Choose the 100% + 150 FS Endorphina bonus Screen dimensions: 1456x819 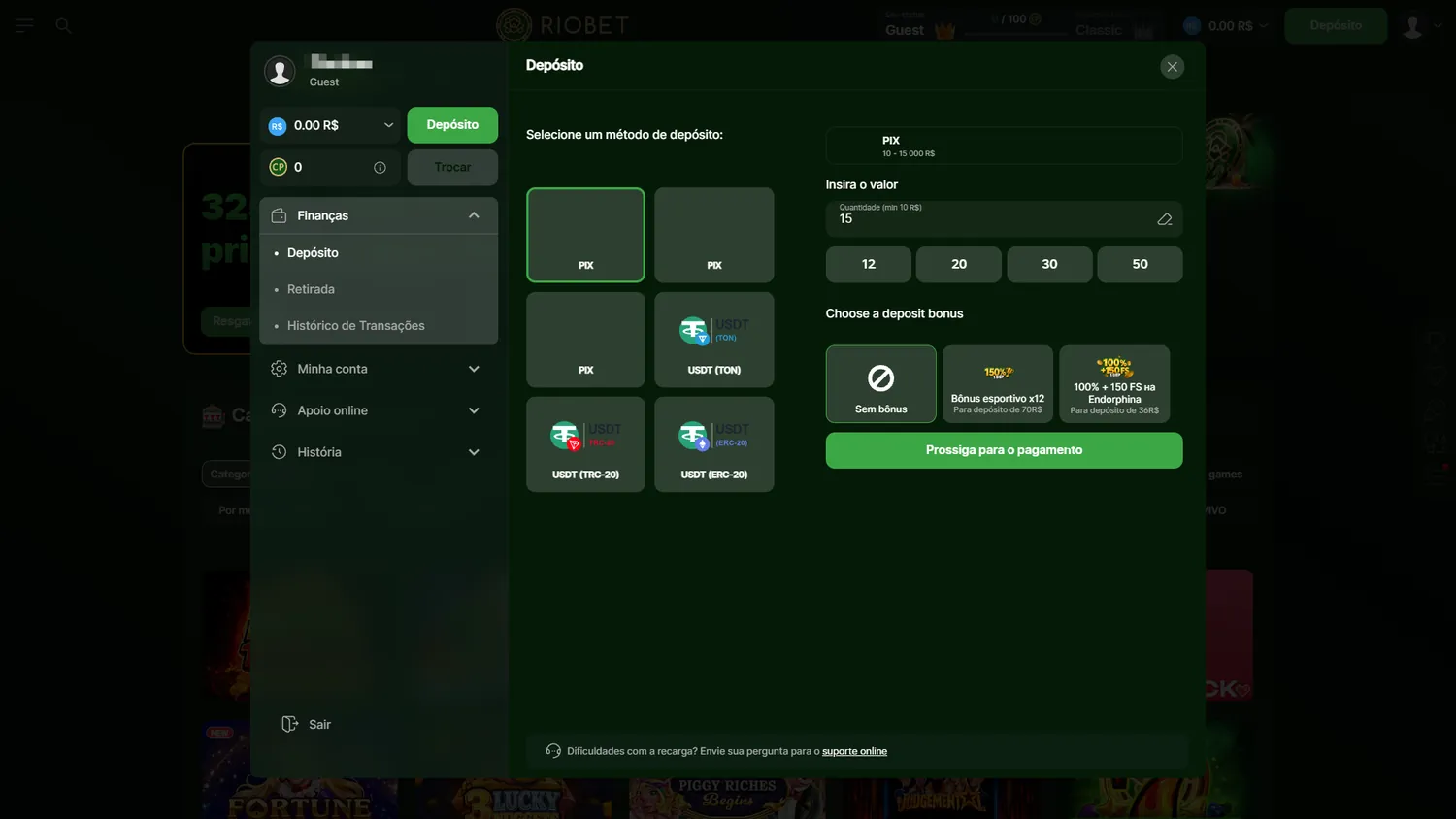(1114, 384)
